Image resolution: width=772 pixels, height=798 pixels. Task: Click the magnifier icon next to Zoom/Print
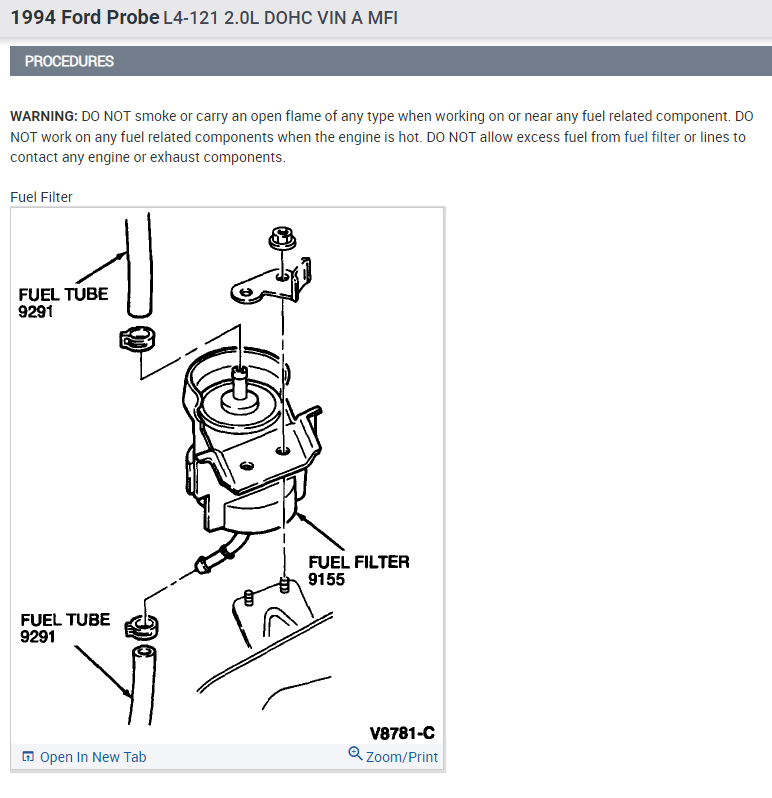point(355,753)
